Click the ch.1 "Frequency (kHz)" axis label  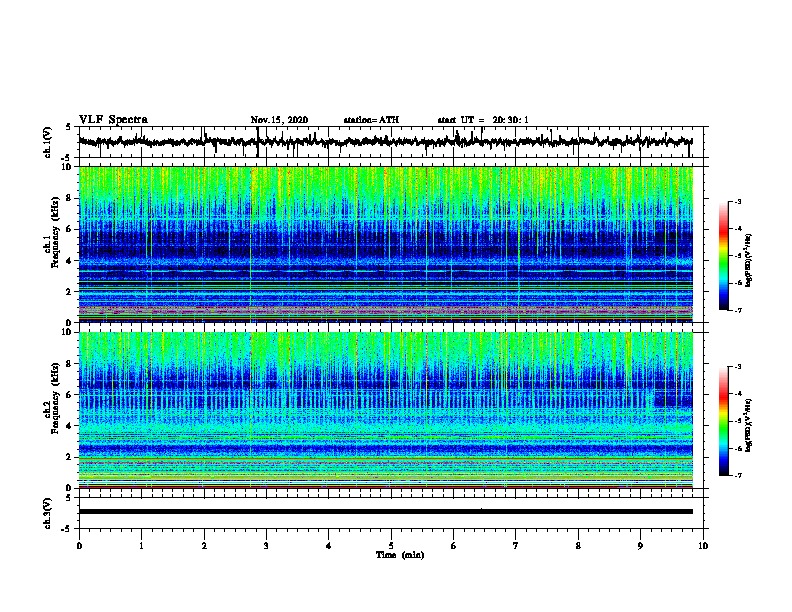pos(55,233)
